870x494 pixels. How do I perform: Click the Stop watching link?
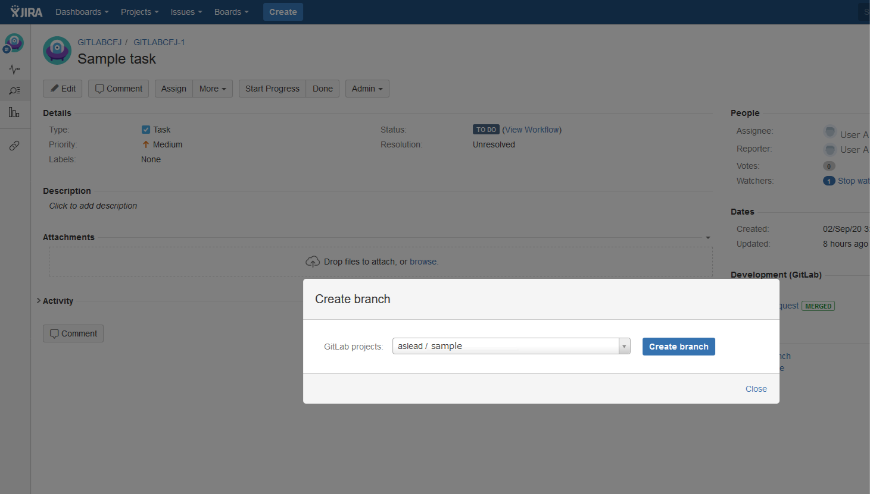[853, 181]
